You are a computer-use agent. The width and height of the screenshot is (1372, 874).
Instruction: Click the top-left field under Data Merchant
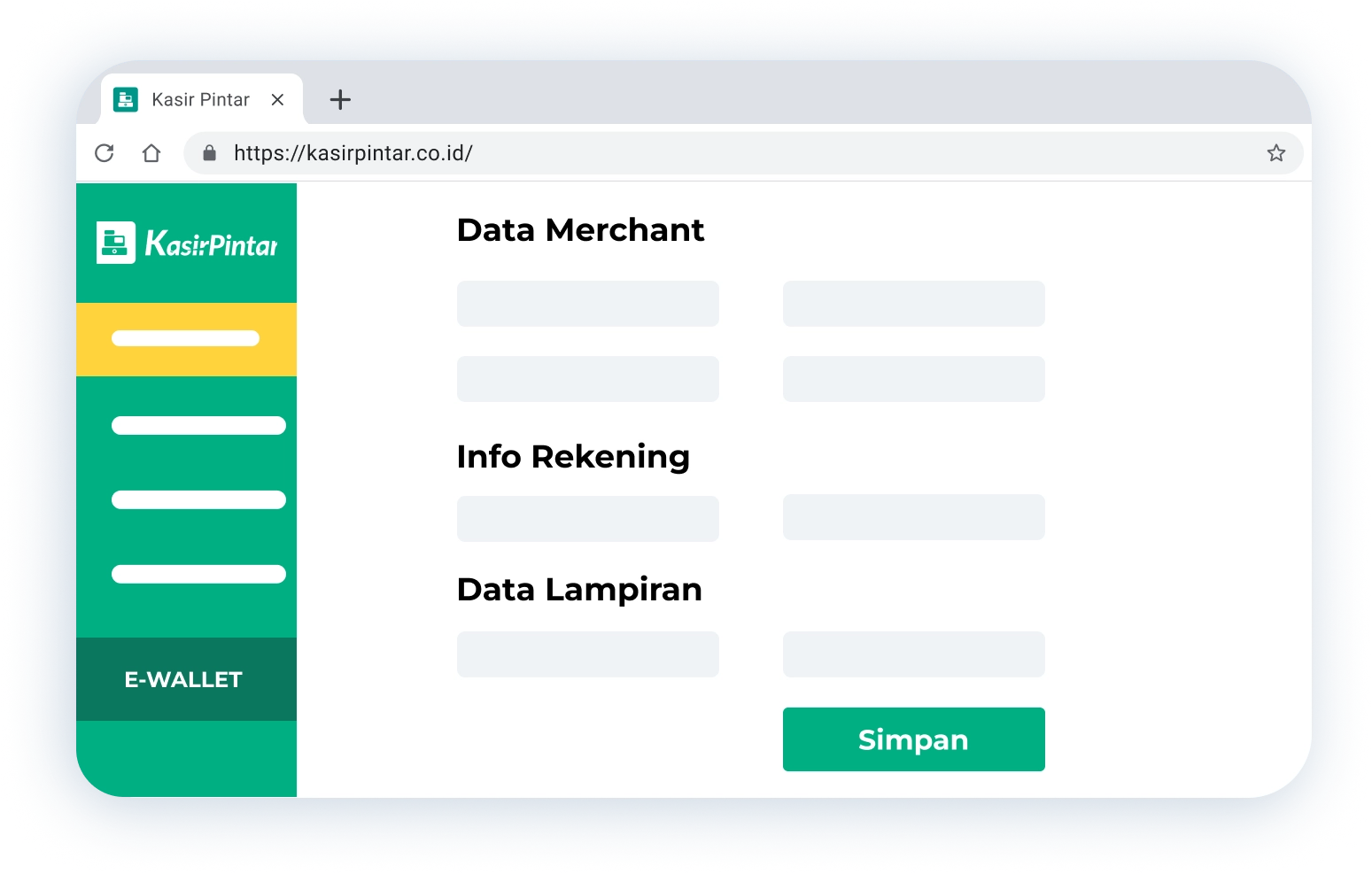(x=587, y=304)
